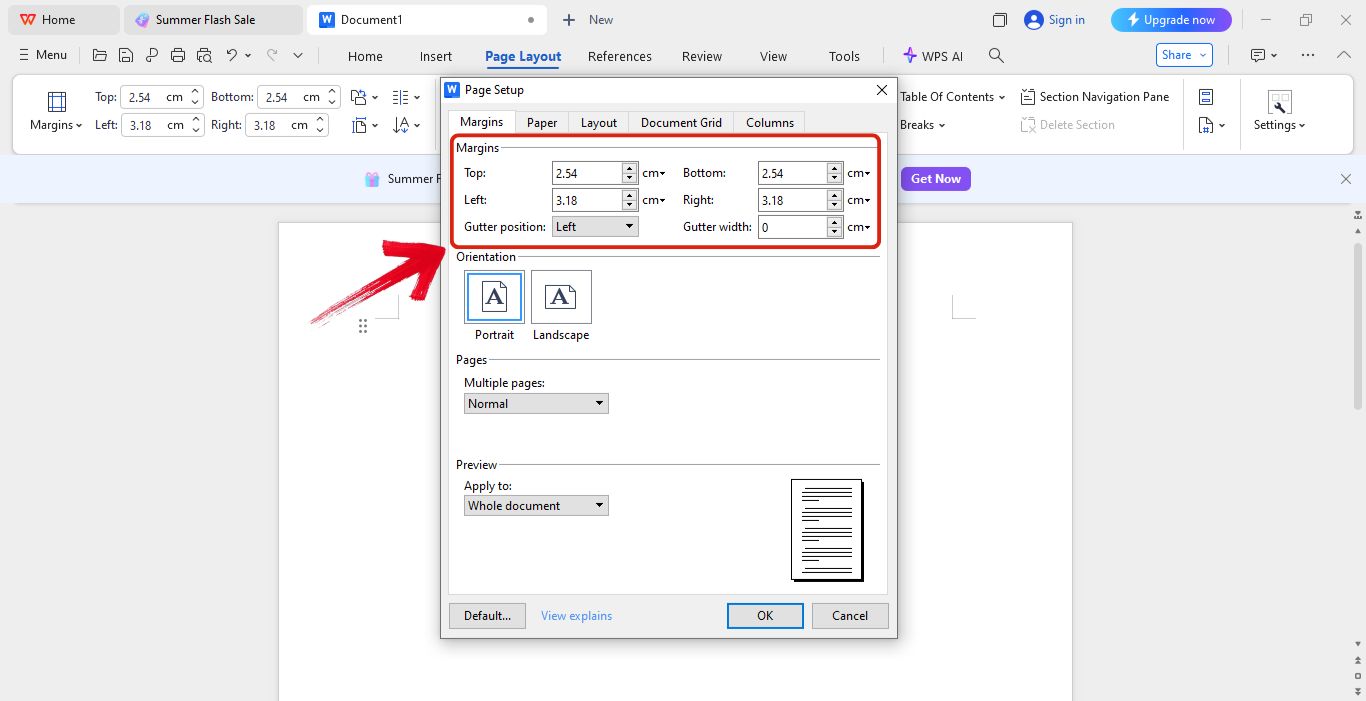Click the Default... button
1366x701 pixels.
pyautogui.click(x=487, y=616)
